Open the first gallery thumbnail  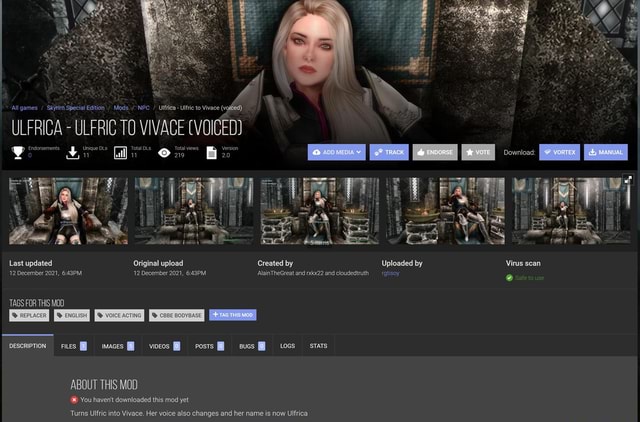68,211
